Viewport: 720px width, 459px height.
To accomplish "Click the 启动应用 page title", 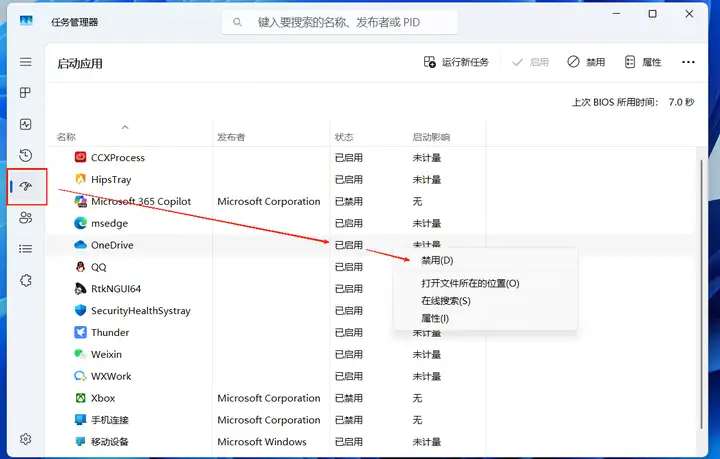I will tap(80, 63).
